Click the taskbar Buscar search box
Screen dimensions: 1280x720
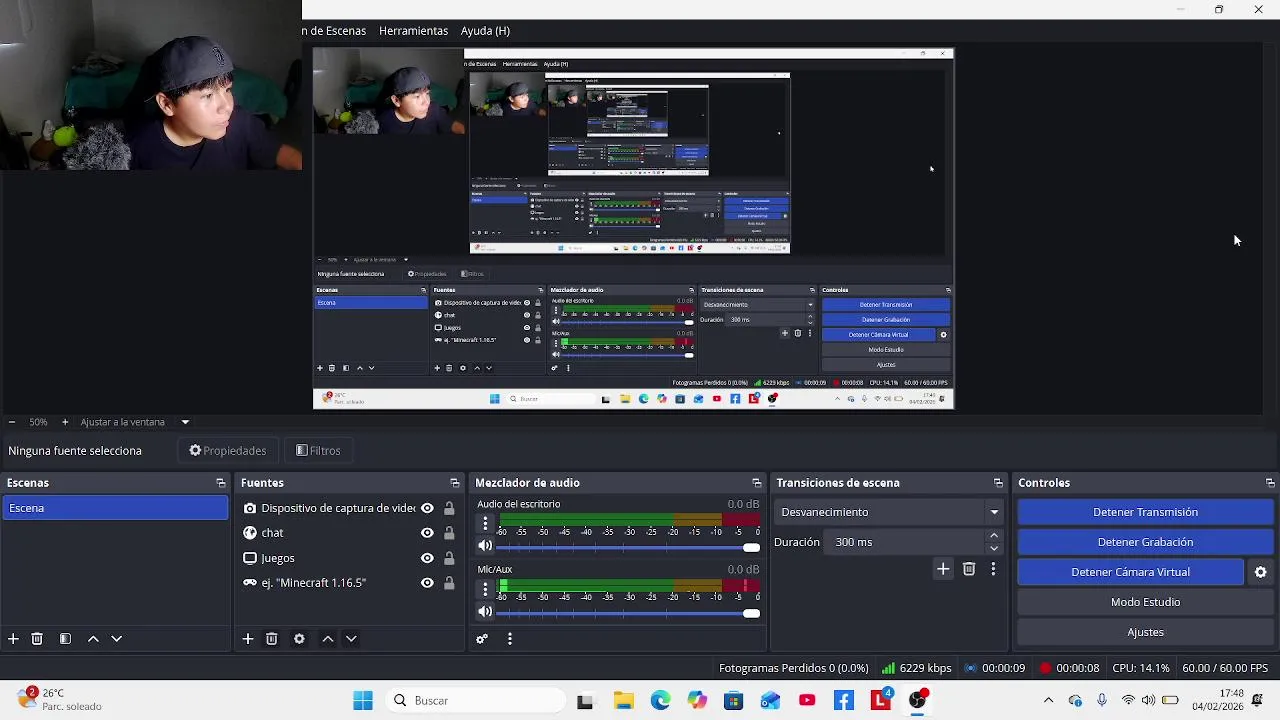tap(474, 701)
